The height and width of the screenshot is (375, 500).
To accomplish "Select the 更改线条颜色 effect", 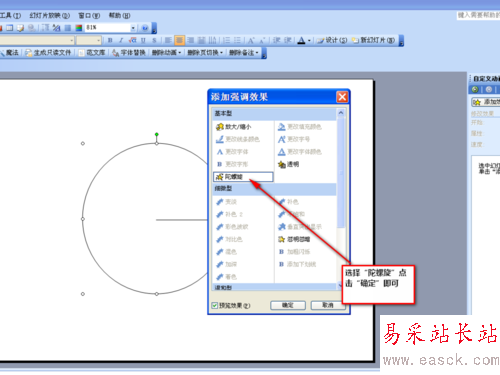I will click(237, 139).
